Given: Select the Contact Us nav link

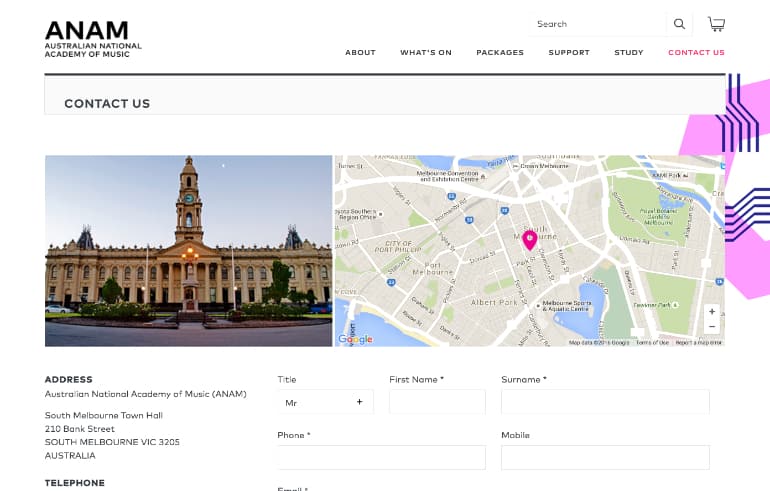Looking at the screenshot, I should click(696, 53).
